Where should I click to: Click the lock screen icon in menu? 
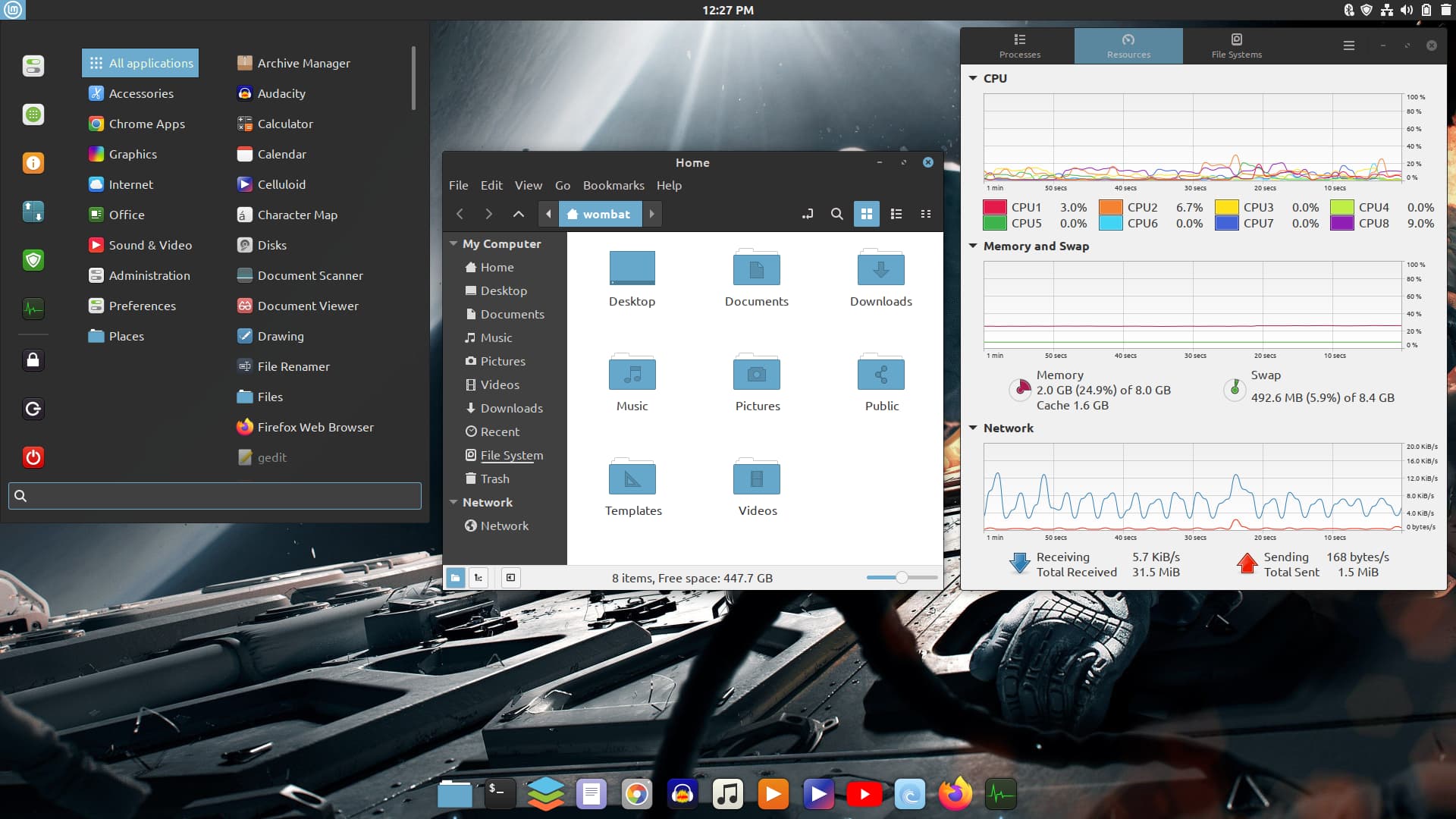tap(33, 360)
